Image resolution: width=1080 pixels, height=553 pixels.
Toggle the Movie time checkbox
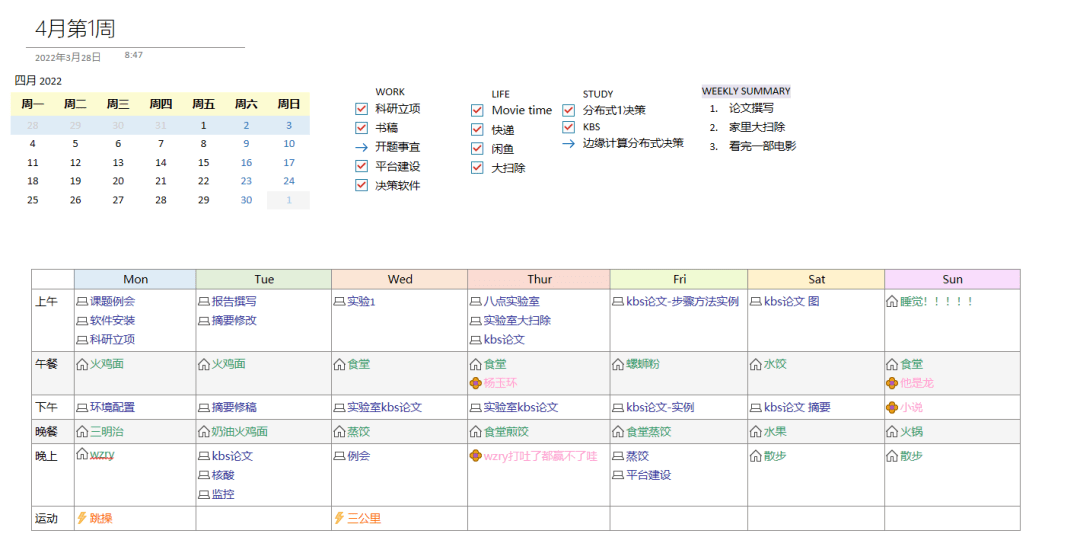click(x=477, y=110)
